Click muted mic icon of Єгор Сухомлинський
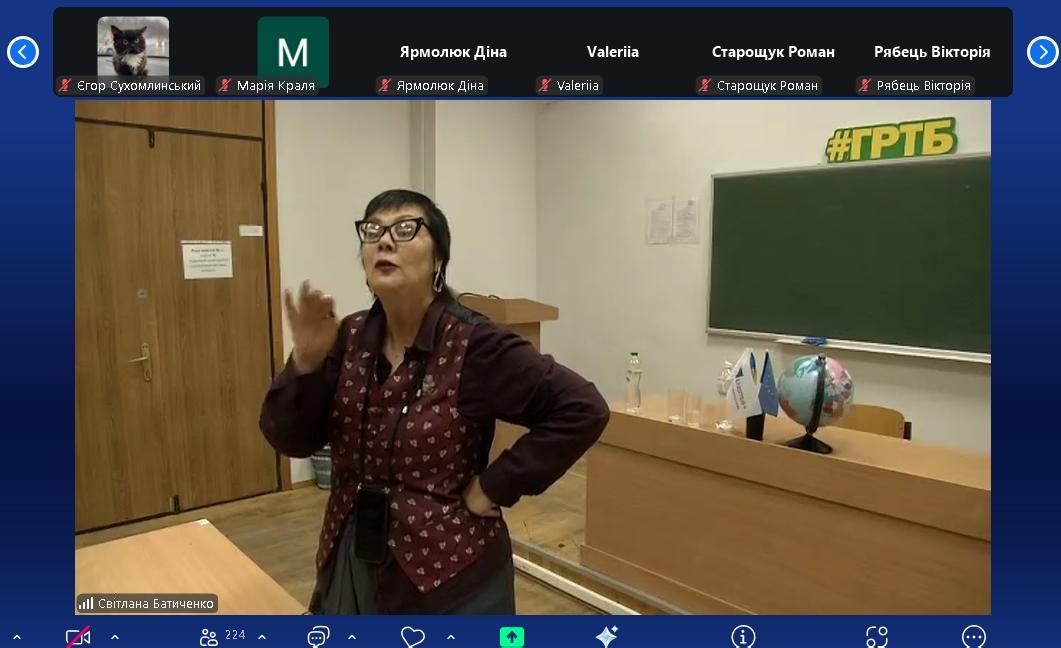The image size is (1061, 648). [65, 85]
